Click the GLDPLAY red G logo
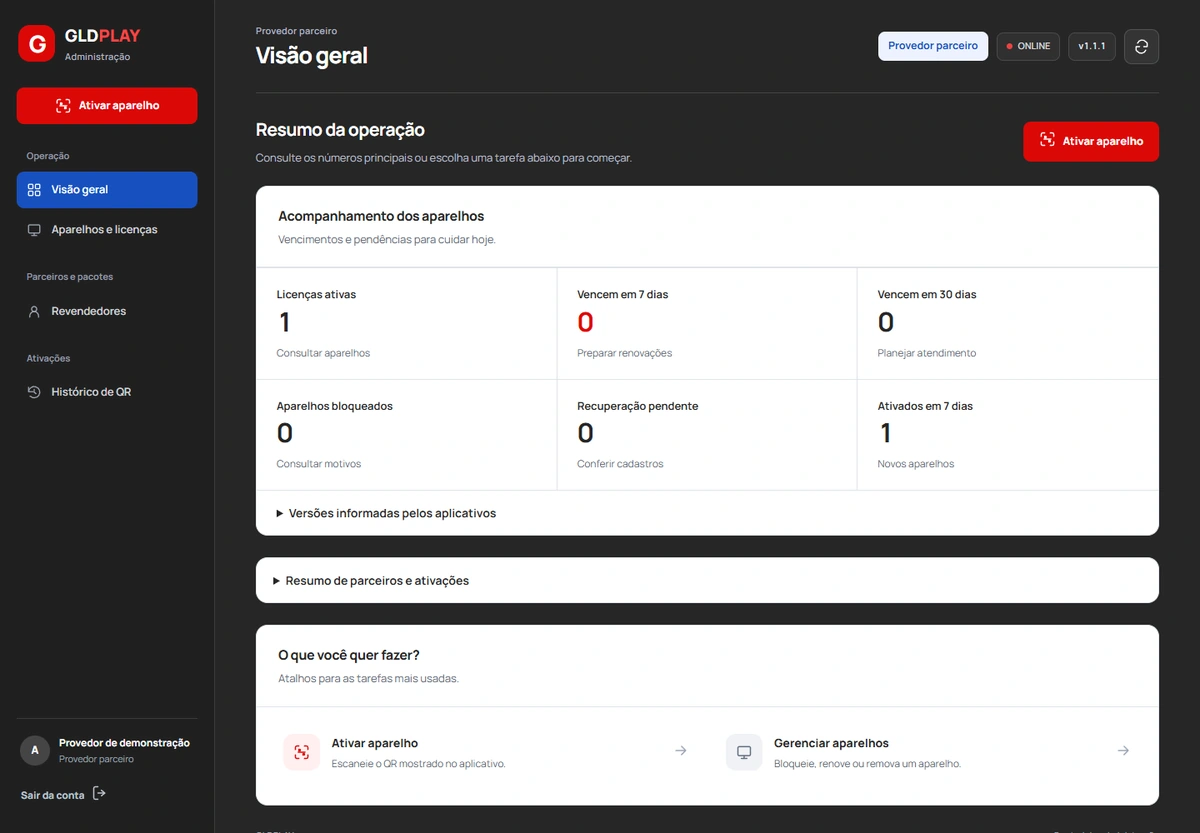Image resolution: width=1200 pixels, height=833 pixels. pyautogui.click(x=37, y=44)
